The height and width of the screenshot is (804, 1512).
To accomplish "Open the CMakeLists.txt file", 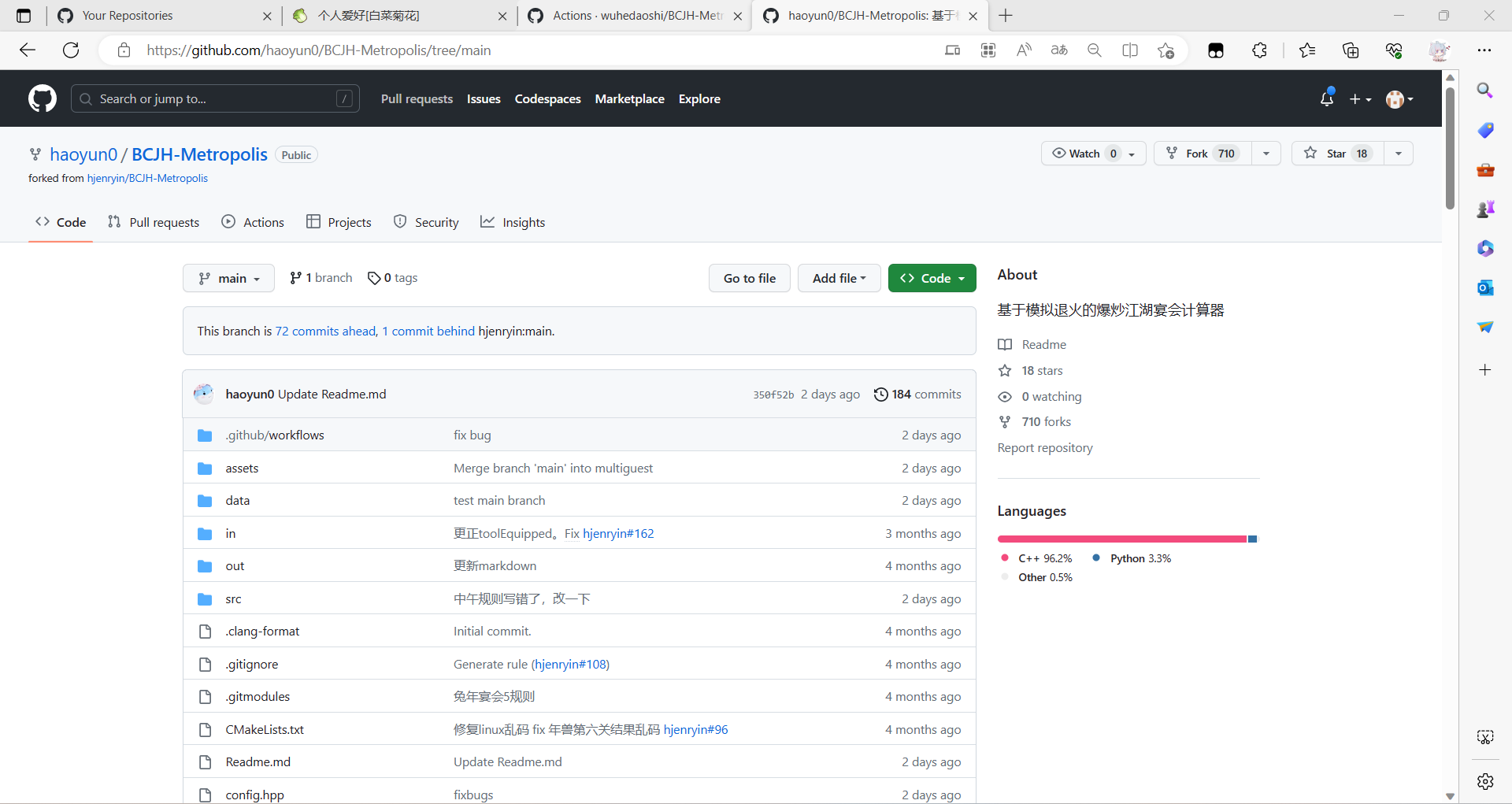I will (x=265, y=729).
